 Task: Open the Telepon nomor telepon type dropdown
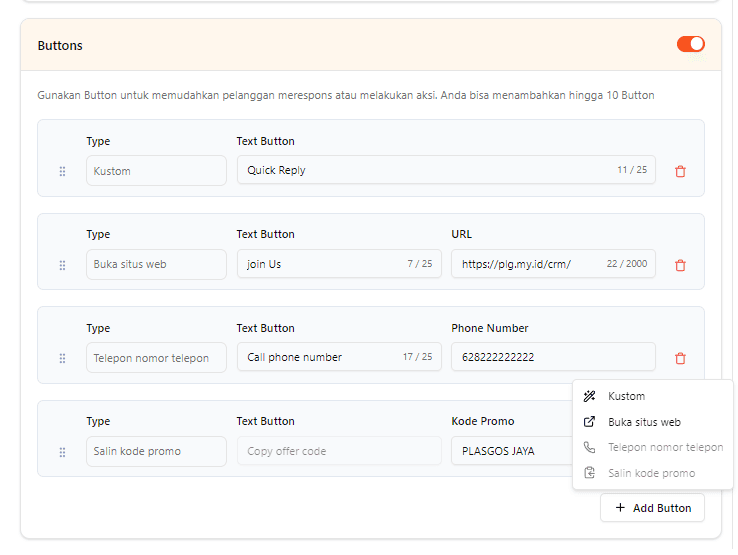156,358
